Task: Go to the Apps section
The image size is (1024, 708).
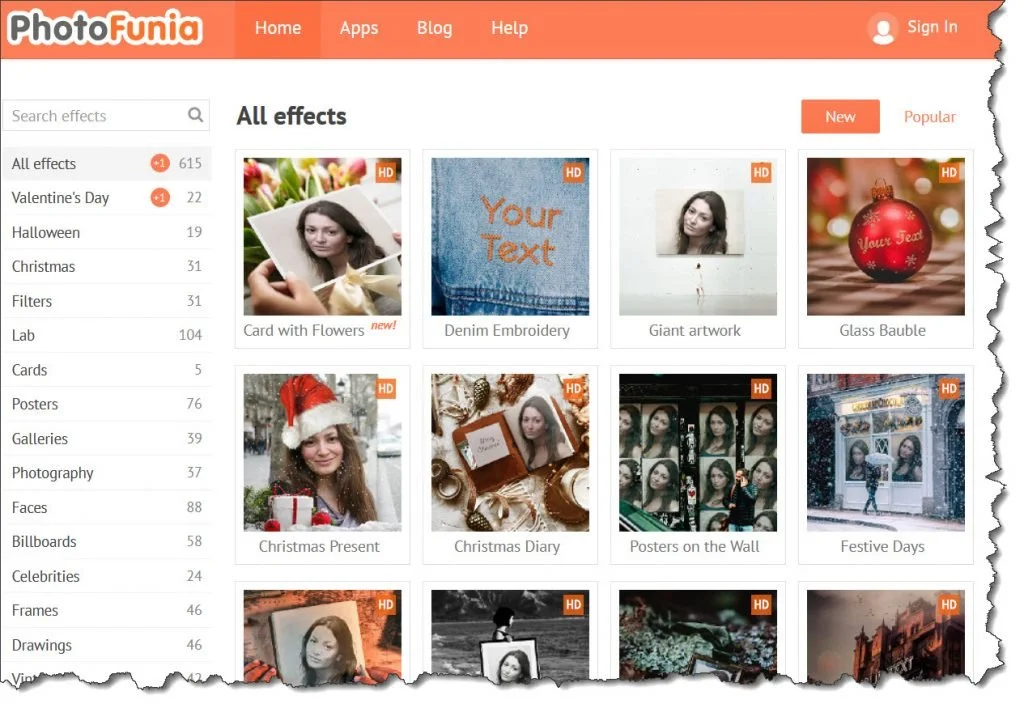Action: (359, 28)
